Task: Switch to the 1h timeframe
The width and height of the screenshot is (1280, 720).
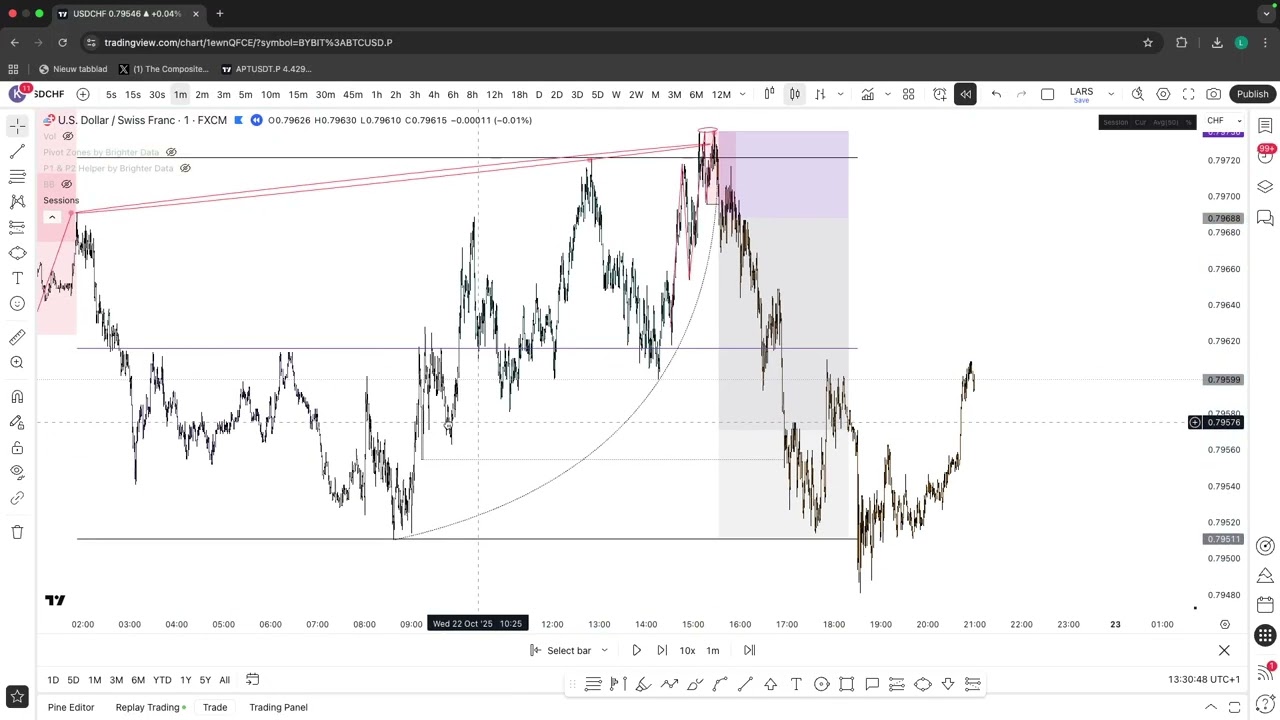Action: coord(376,94)
